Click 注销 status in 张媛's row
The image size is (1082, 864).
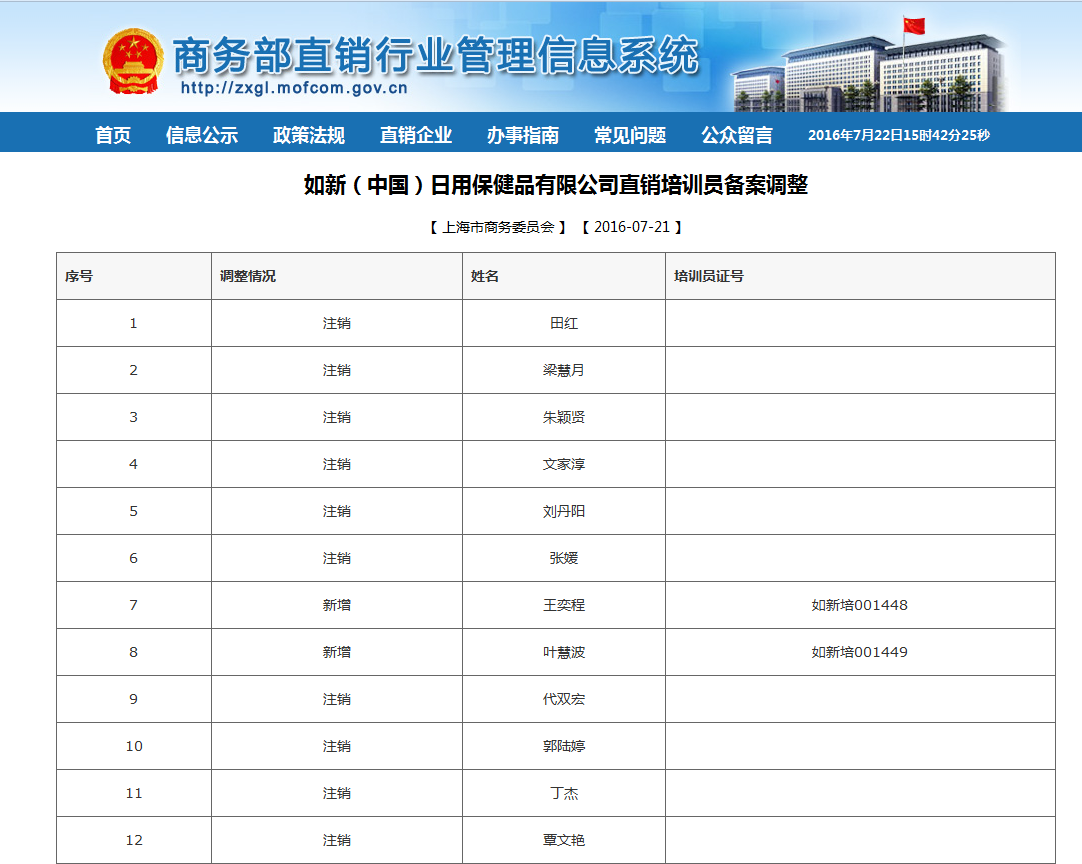[337, 558]
